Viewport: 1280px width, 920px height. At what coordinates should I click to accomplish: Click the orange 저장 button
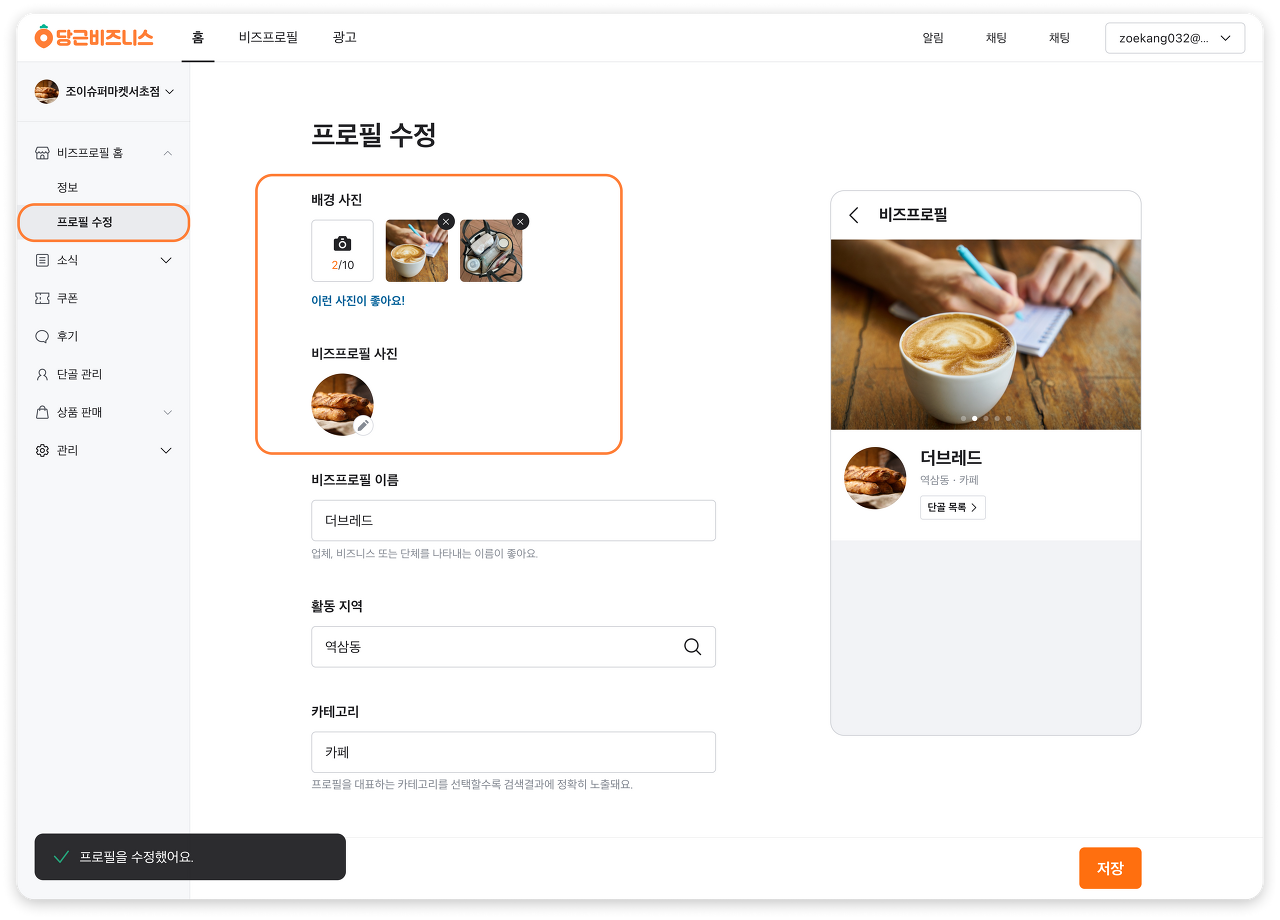coord(1110,868)
